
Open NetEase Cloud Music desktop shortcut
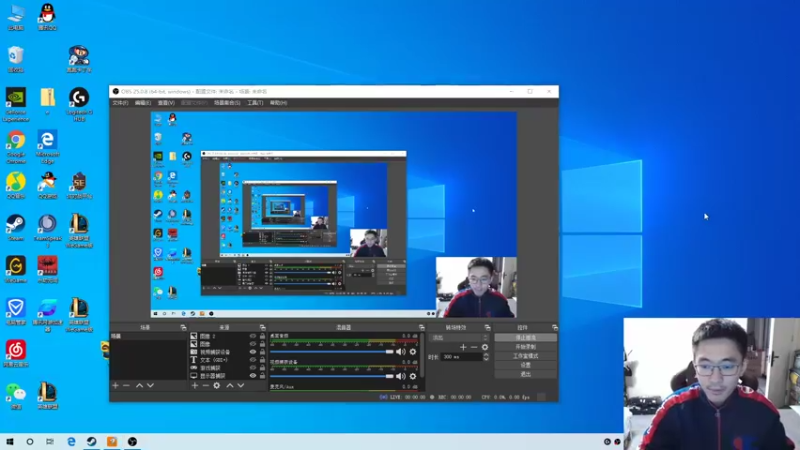pos(16,354)
